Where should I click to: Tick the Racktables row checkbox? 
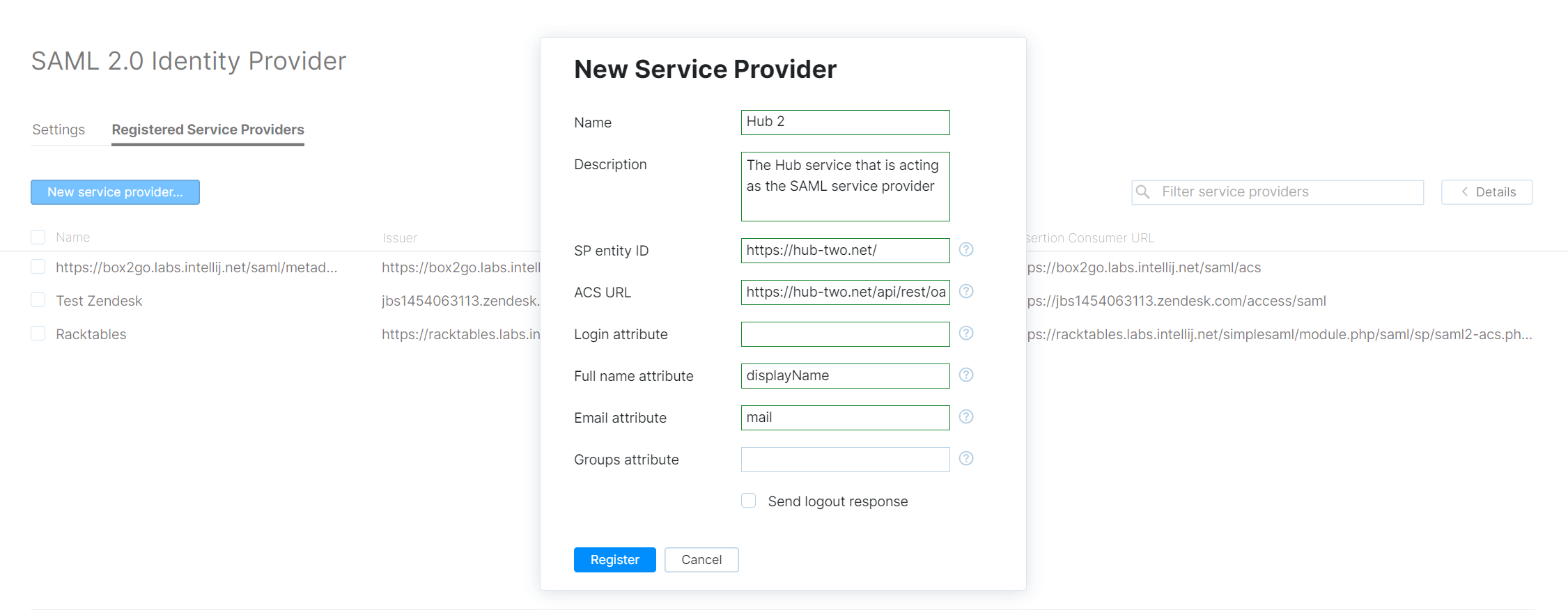click(x=38, y=334)
